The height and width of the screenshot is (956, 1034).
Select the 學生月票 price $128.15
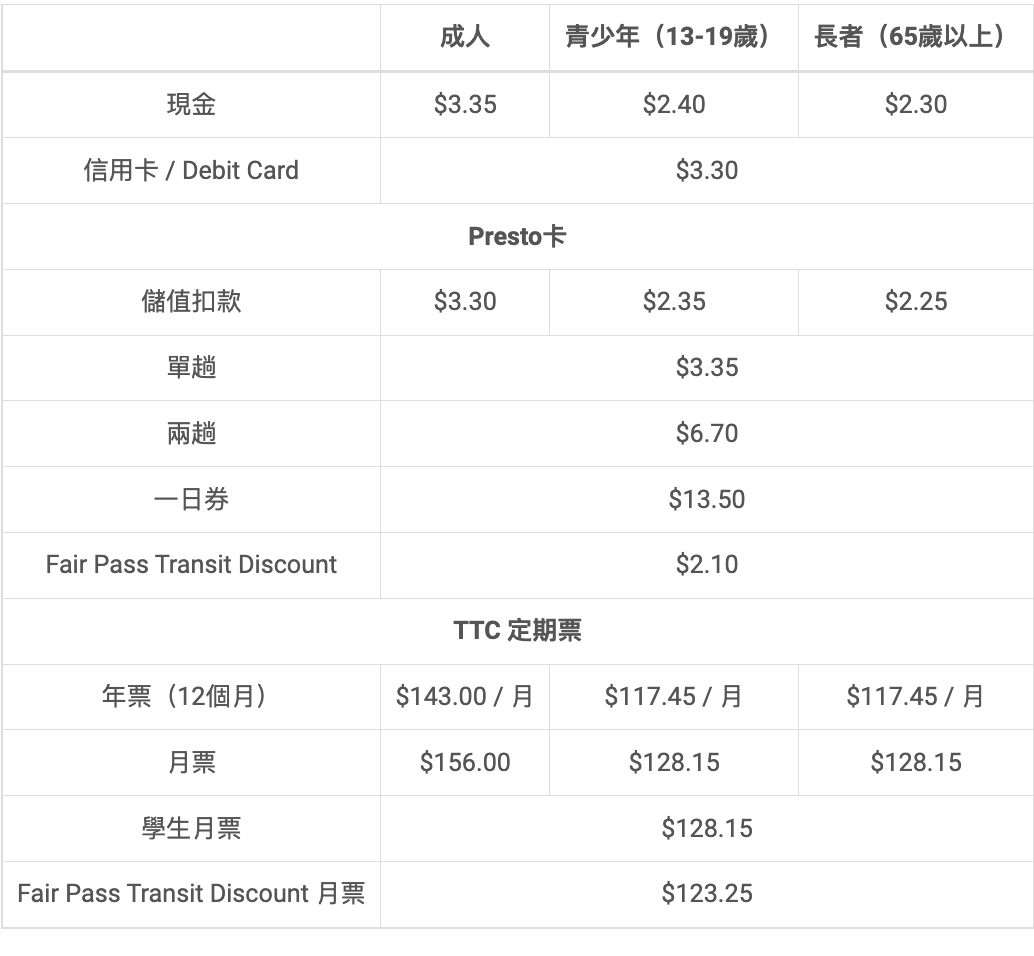(707, 828)
